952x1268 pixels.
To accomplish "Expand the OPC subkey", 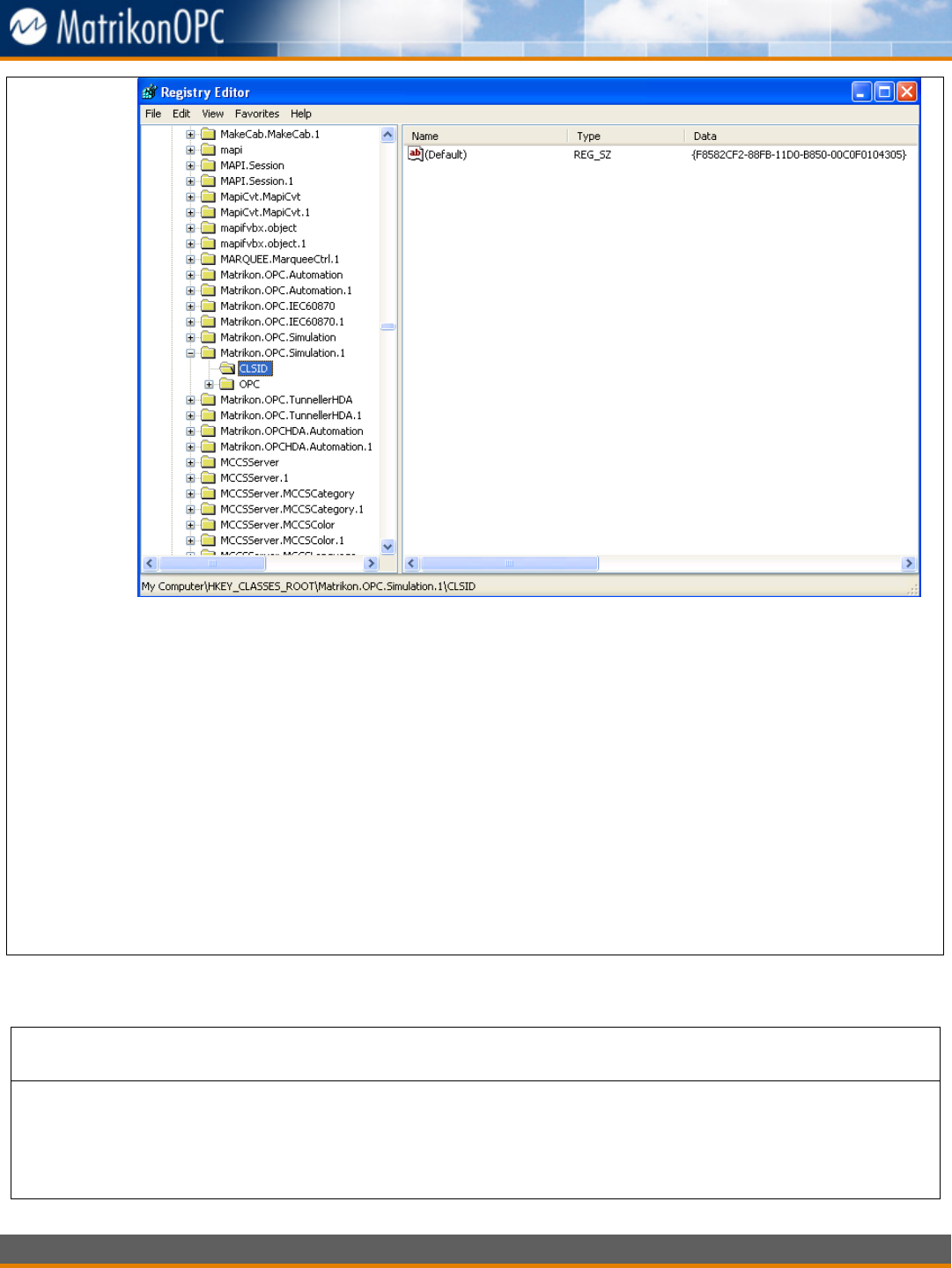I will 209,385.
